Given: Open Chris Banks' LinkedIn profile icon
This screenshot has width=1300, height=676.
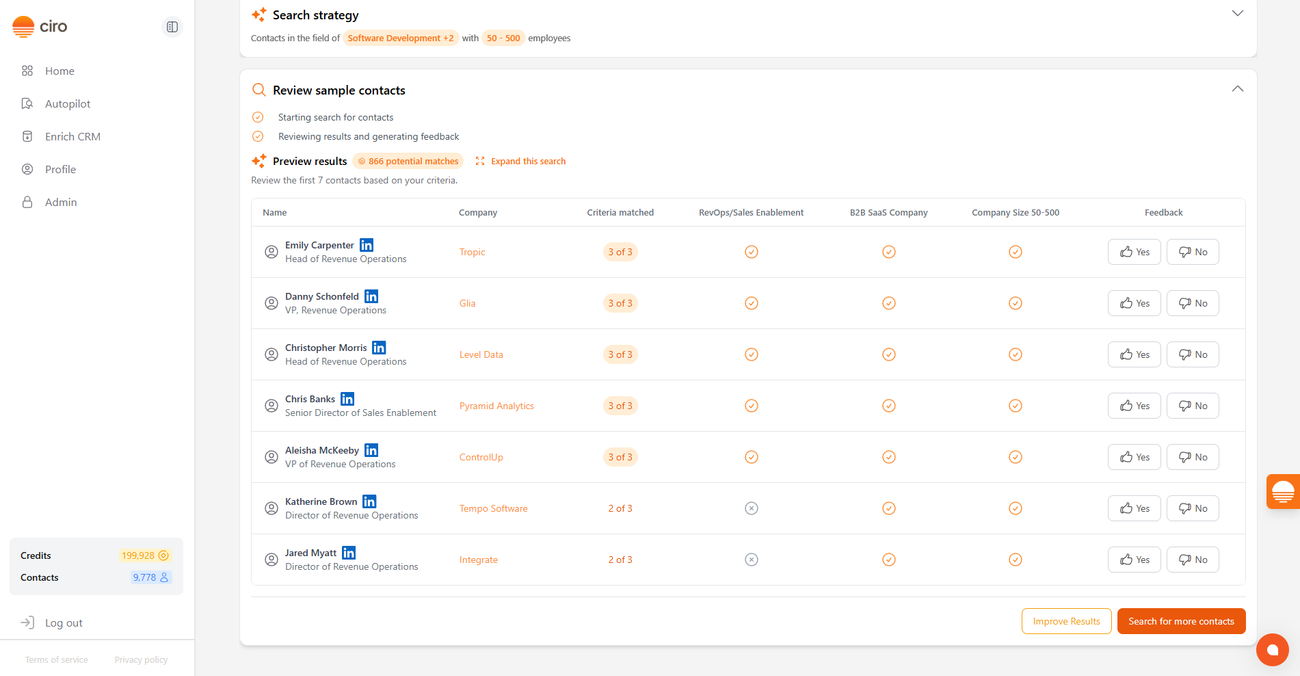Looking at the screenshot, I should (347, 399).
